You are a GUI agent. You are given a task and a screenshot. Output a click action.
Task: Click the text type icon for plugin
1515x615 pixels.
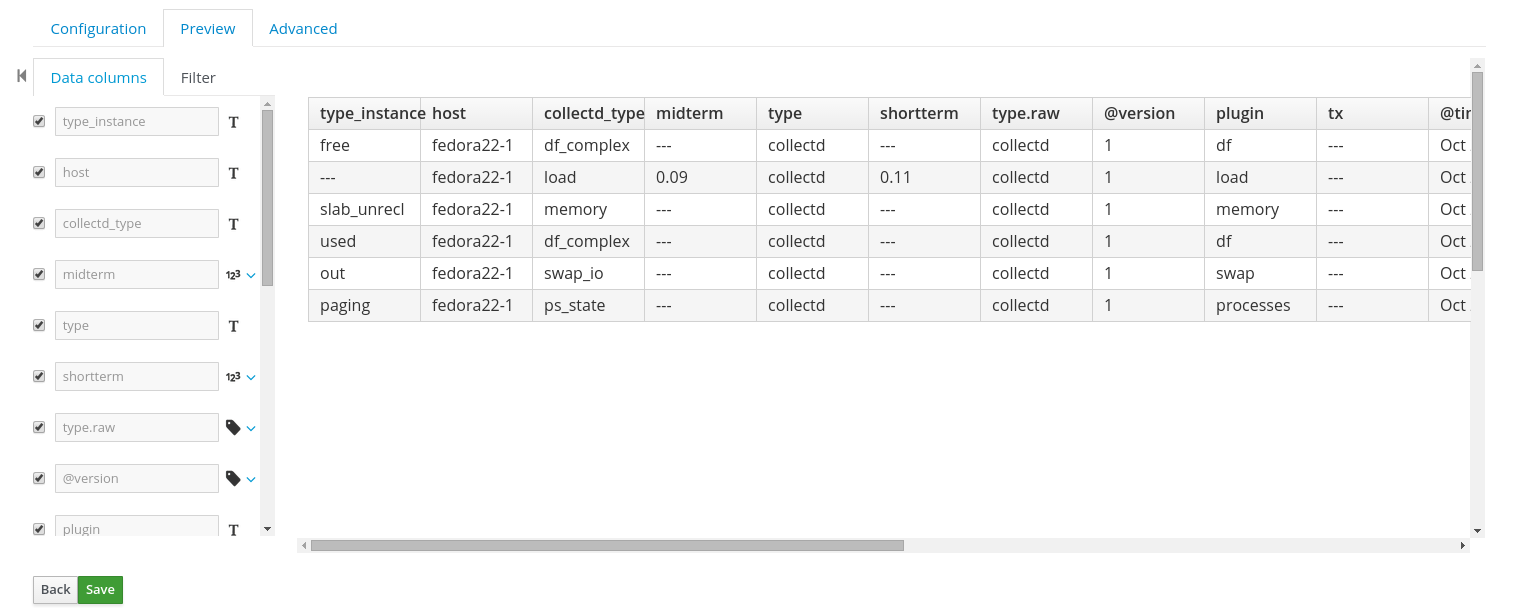click(233, 529)
